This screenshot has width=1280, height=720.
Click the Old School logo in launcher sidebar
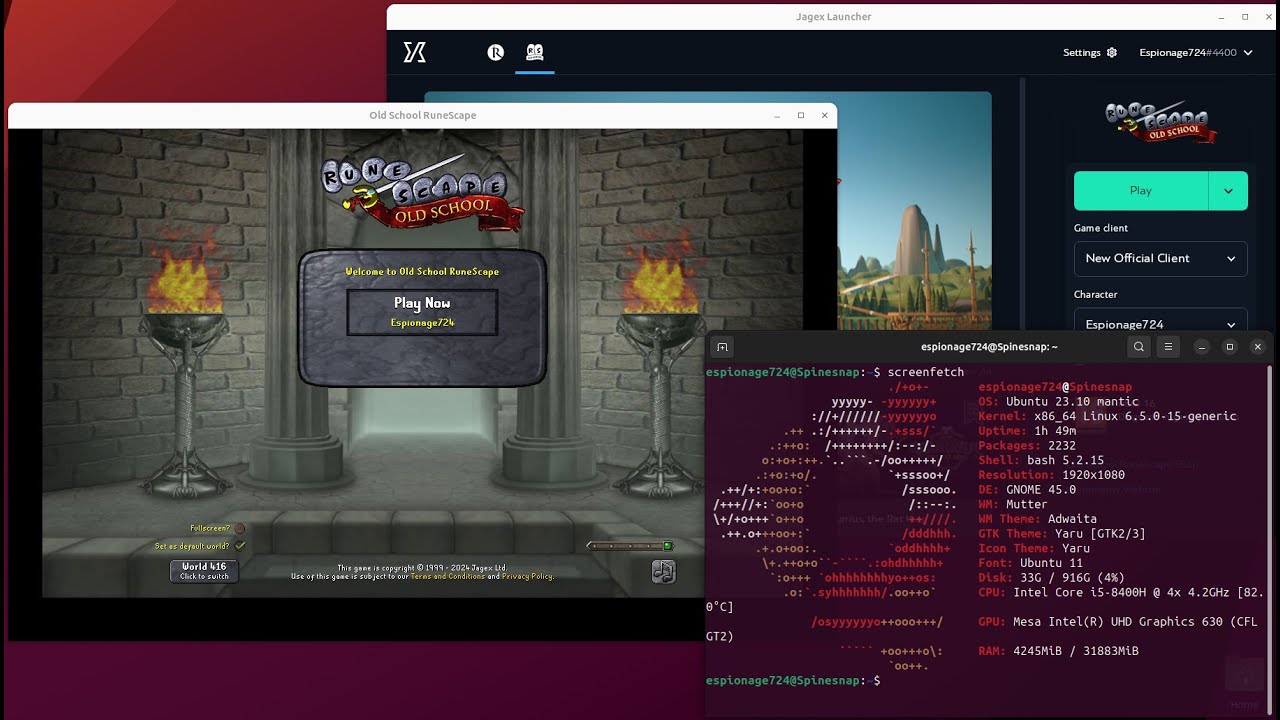(x=1160, y=121)
